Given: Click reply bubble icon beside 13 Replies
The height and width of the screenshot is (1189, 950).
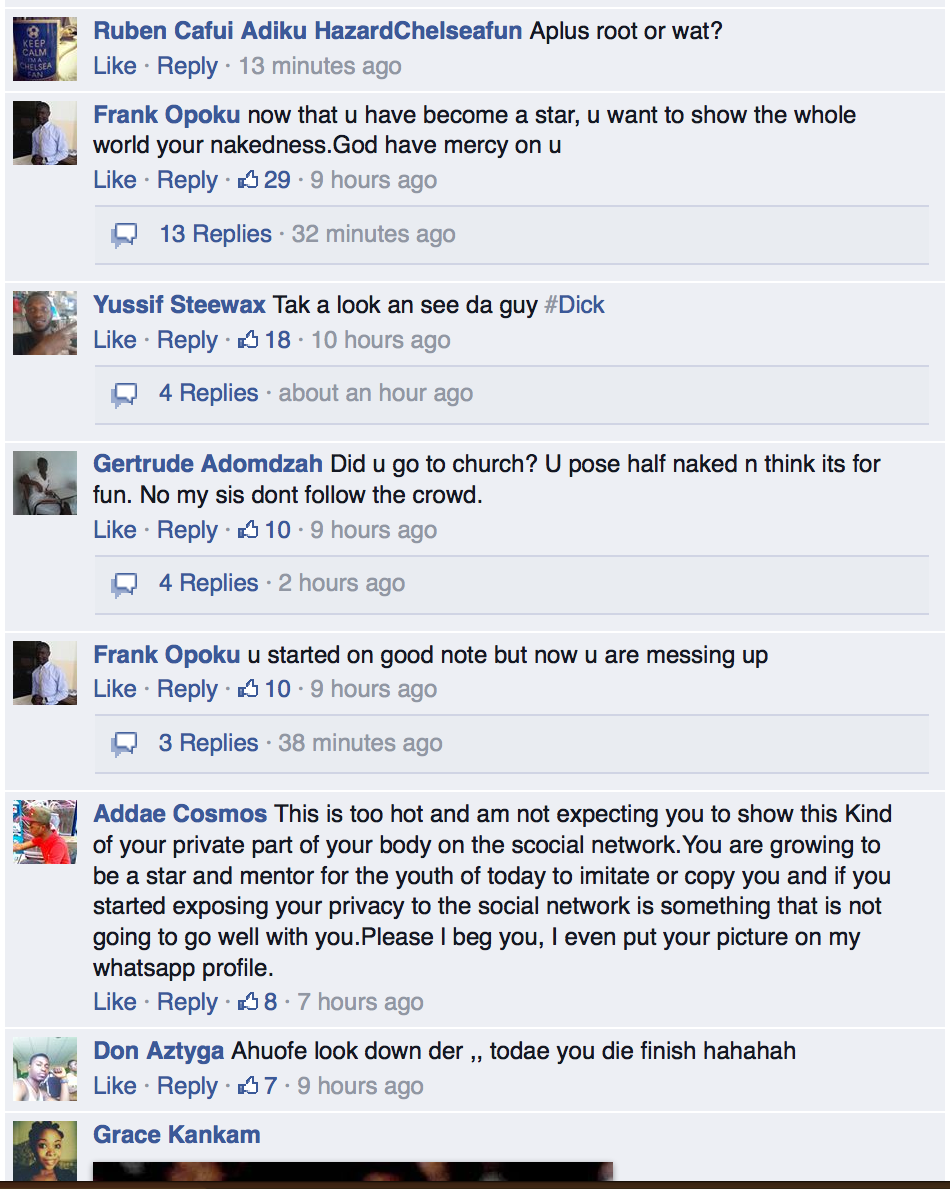Looking at the screenshot, I should point(124,235).
